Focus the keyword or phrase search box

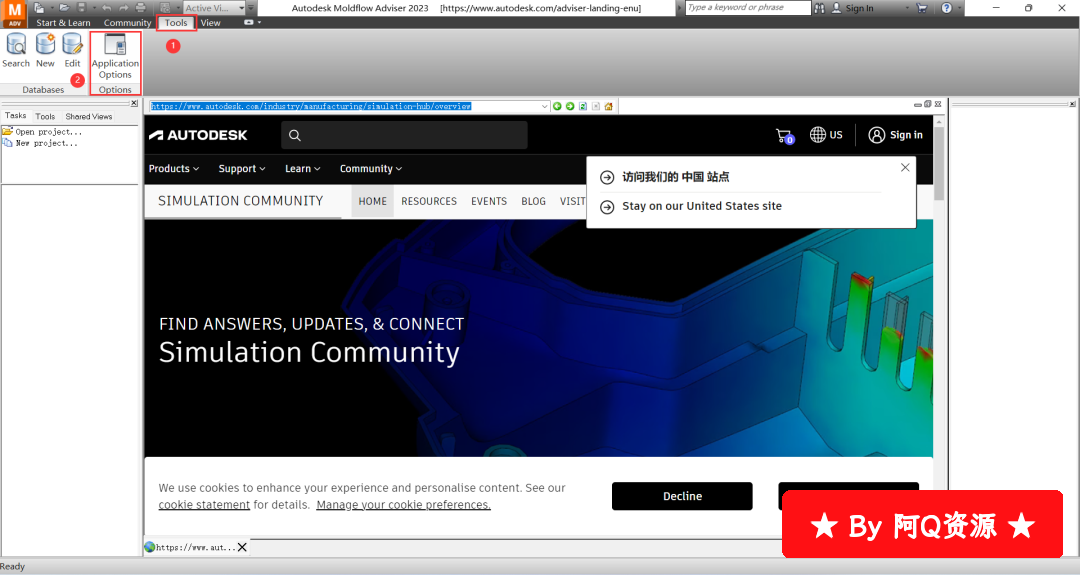[x=748, y=8]
